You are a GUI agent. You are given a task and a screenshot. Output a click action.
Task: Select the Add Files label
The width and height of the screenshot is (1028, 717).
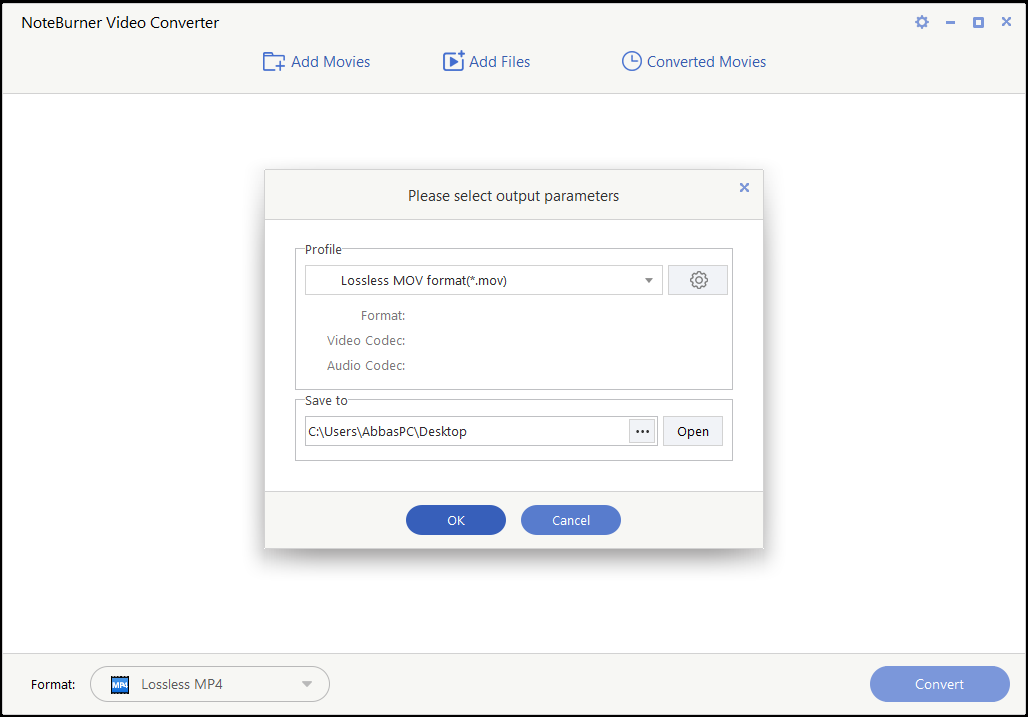(500, 62)
